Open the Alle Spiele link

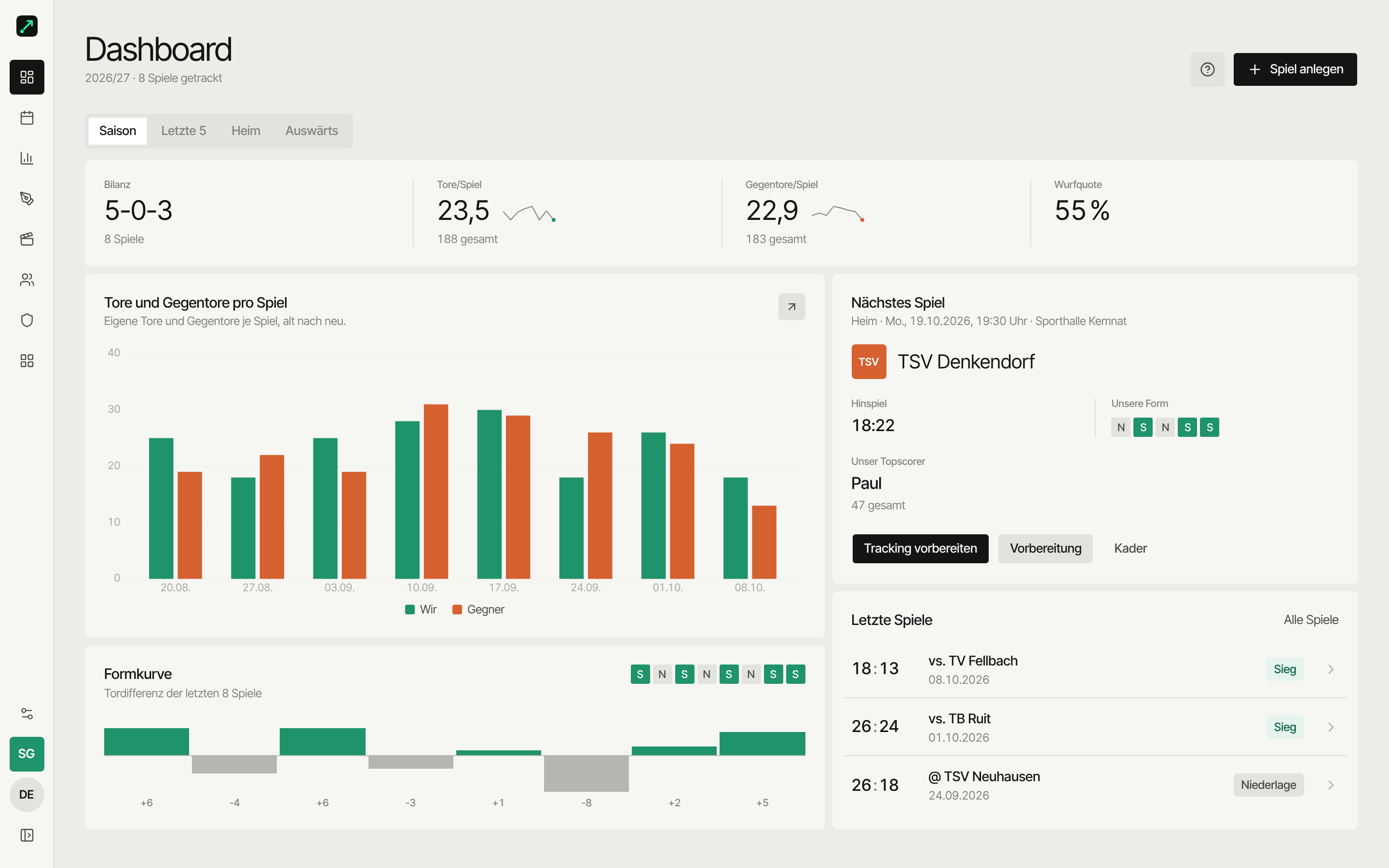tap(1311, 620)
